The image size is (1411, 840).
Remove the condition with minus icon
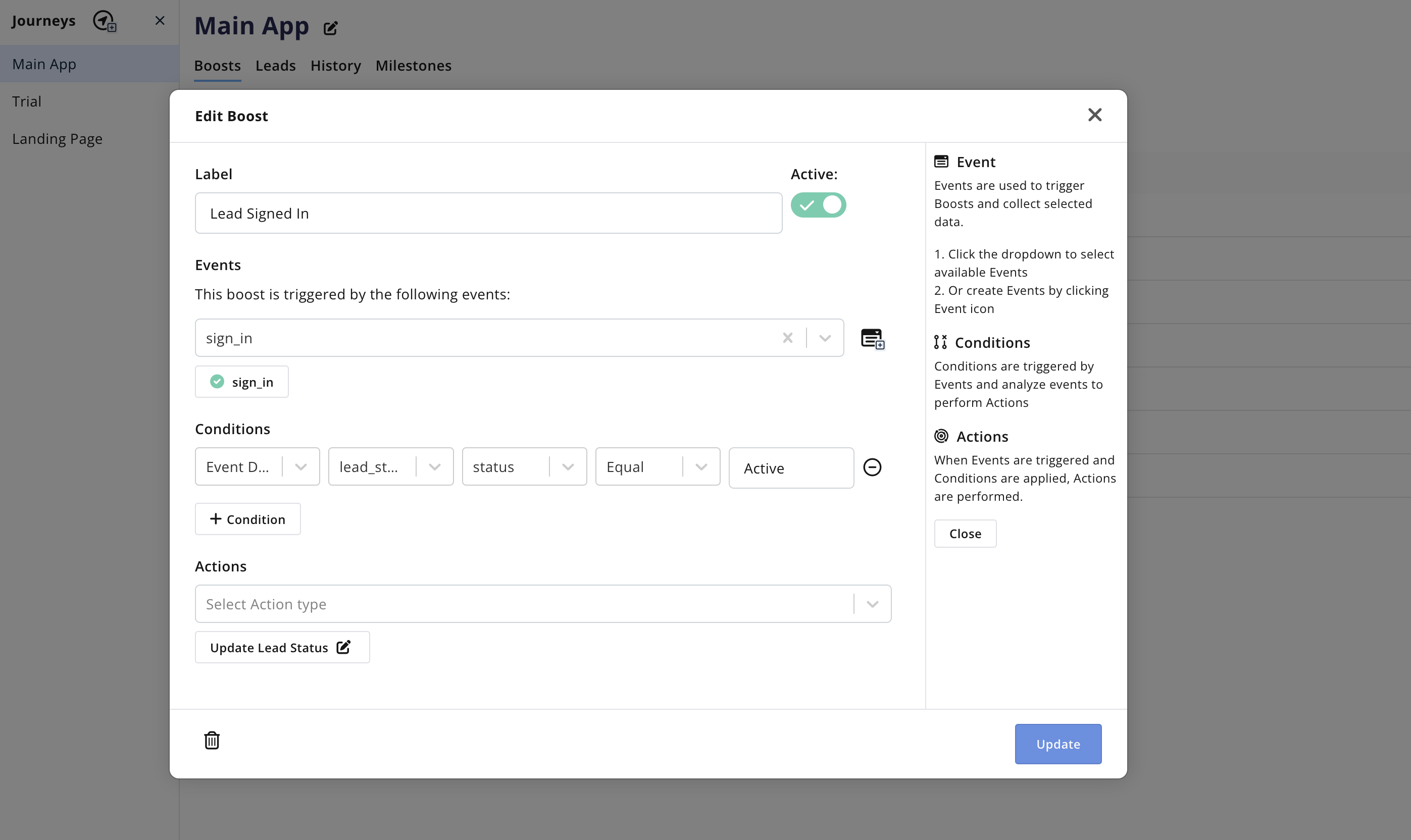pyautogui.click(x=872, y=467)
